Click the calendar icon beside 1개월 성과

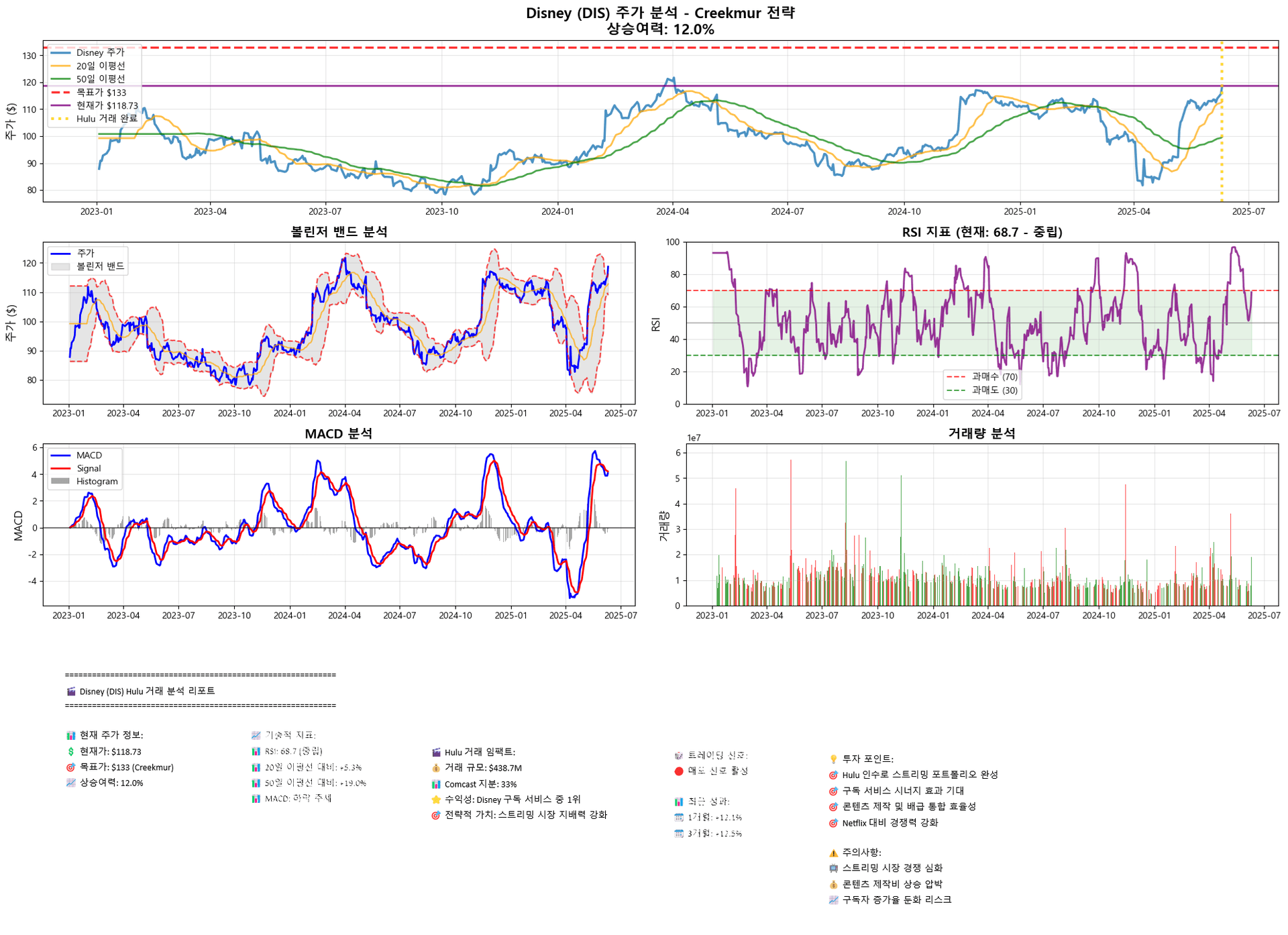click(679, 818)
